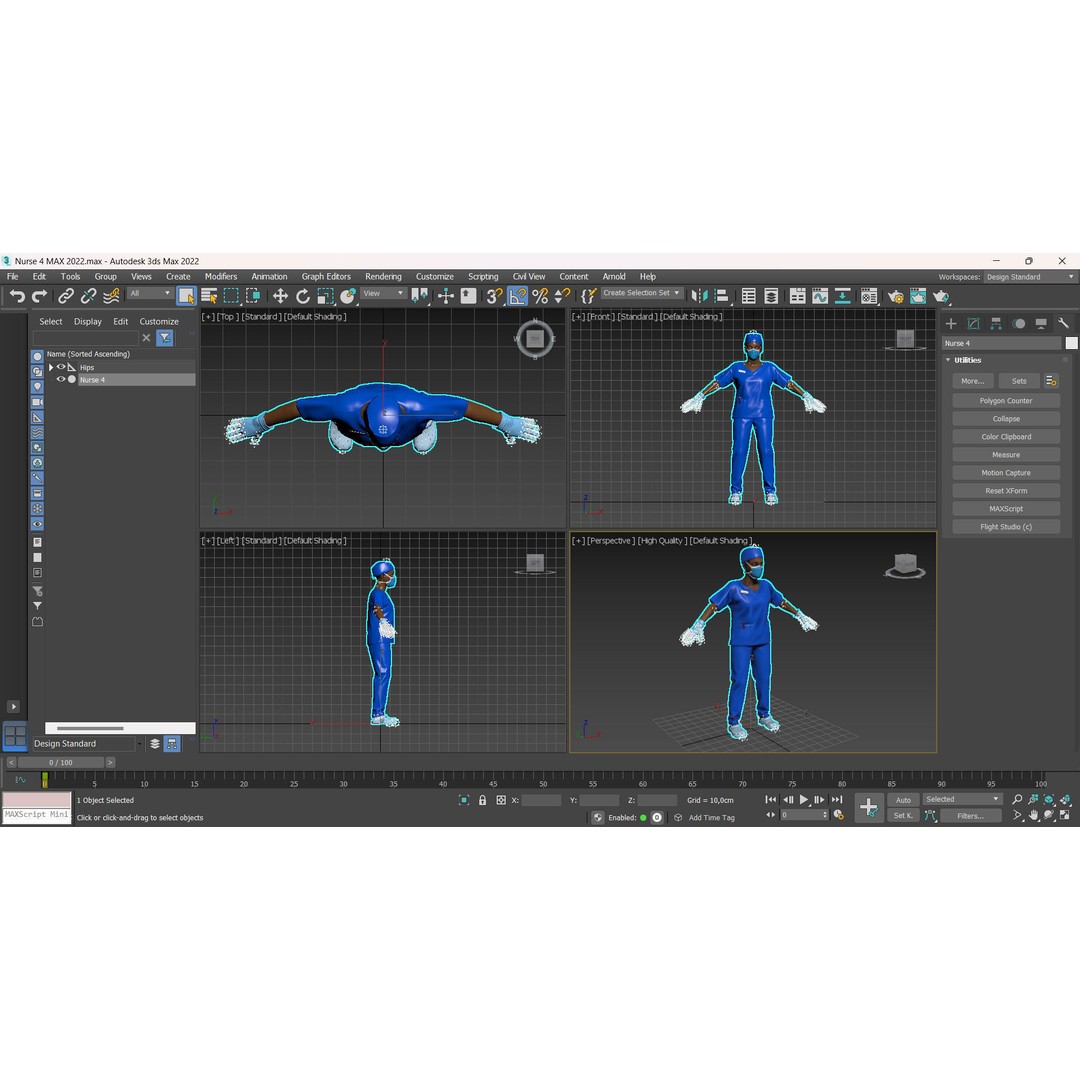Activate the Unlink Selection tool
Viewport: 1080px width, 1080px height.
[88, 296]
